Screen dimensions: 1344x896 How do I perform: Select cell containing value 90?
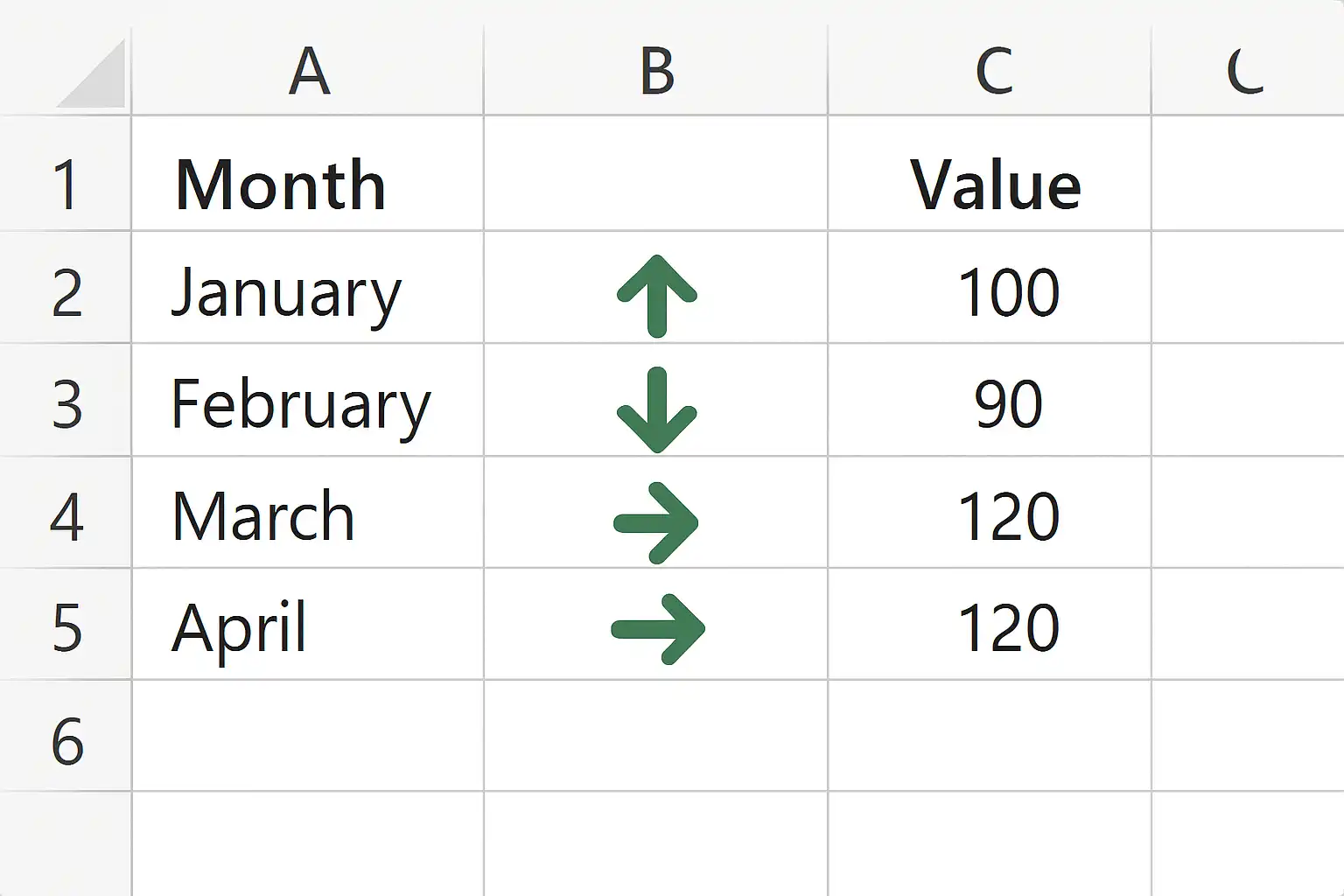point(990,401)
